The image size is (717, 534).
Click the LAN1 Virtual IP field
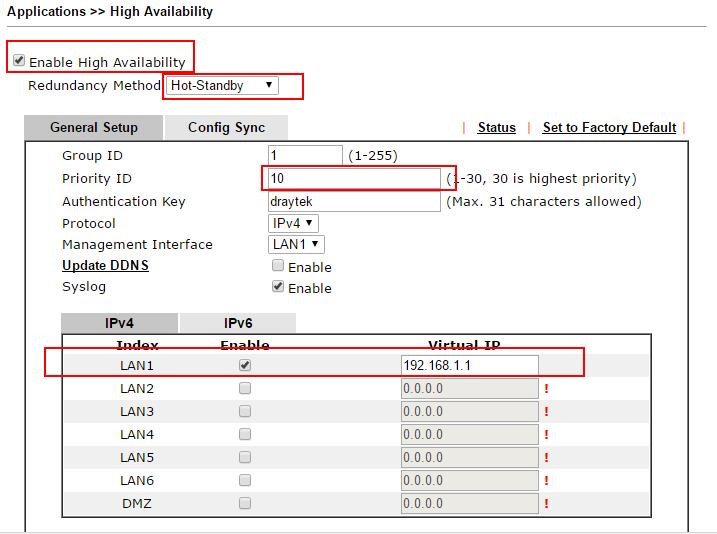[469, 365]
